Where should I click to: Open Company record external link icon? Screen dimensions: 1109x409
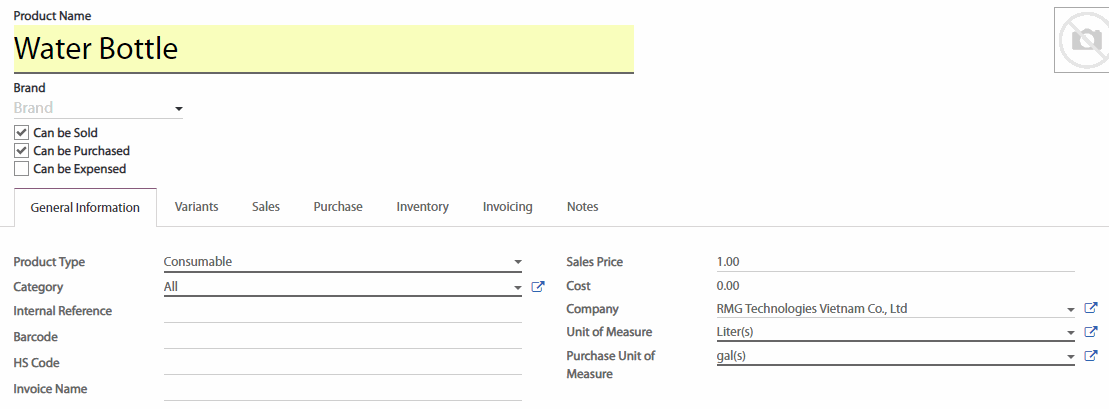point(1091,309)
